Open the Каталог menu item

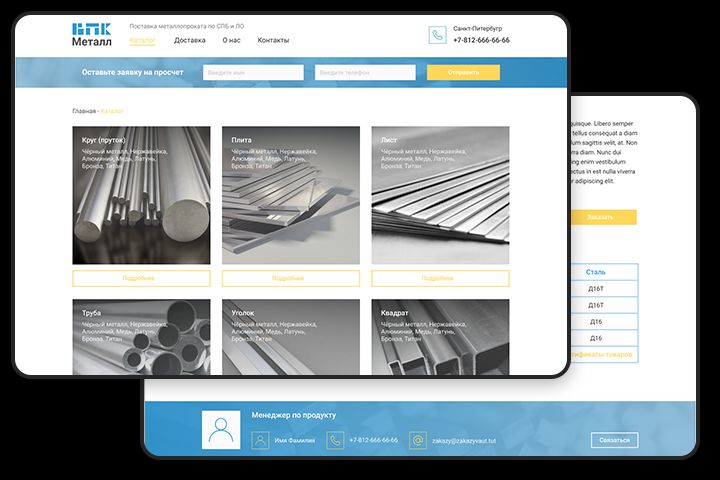pyautogui.click(x=142, y=40)
